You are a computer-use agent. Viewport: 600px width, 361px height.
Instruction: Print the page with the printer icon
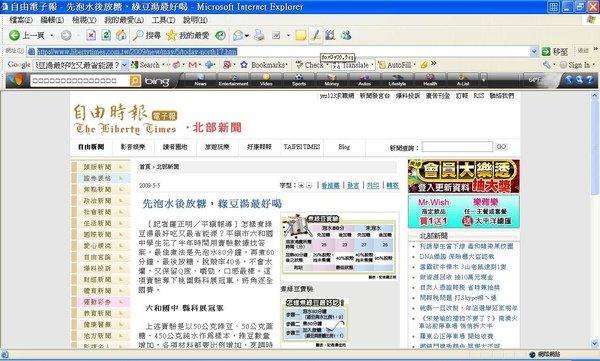point(259,36)
